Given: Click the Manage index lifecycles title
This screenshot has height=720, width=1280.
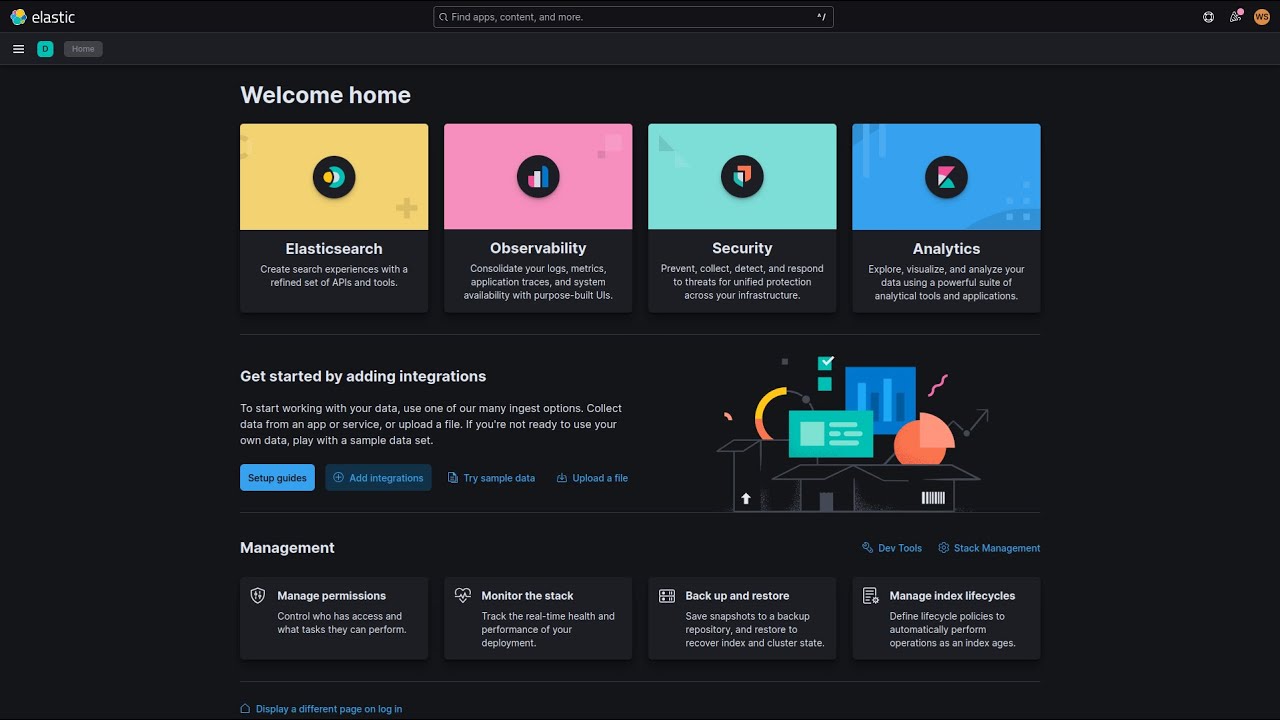Looking at the screenshot, I should pos(952,596).
